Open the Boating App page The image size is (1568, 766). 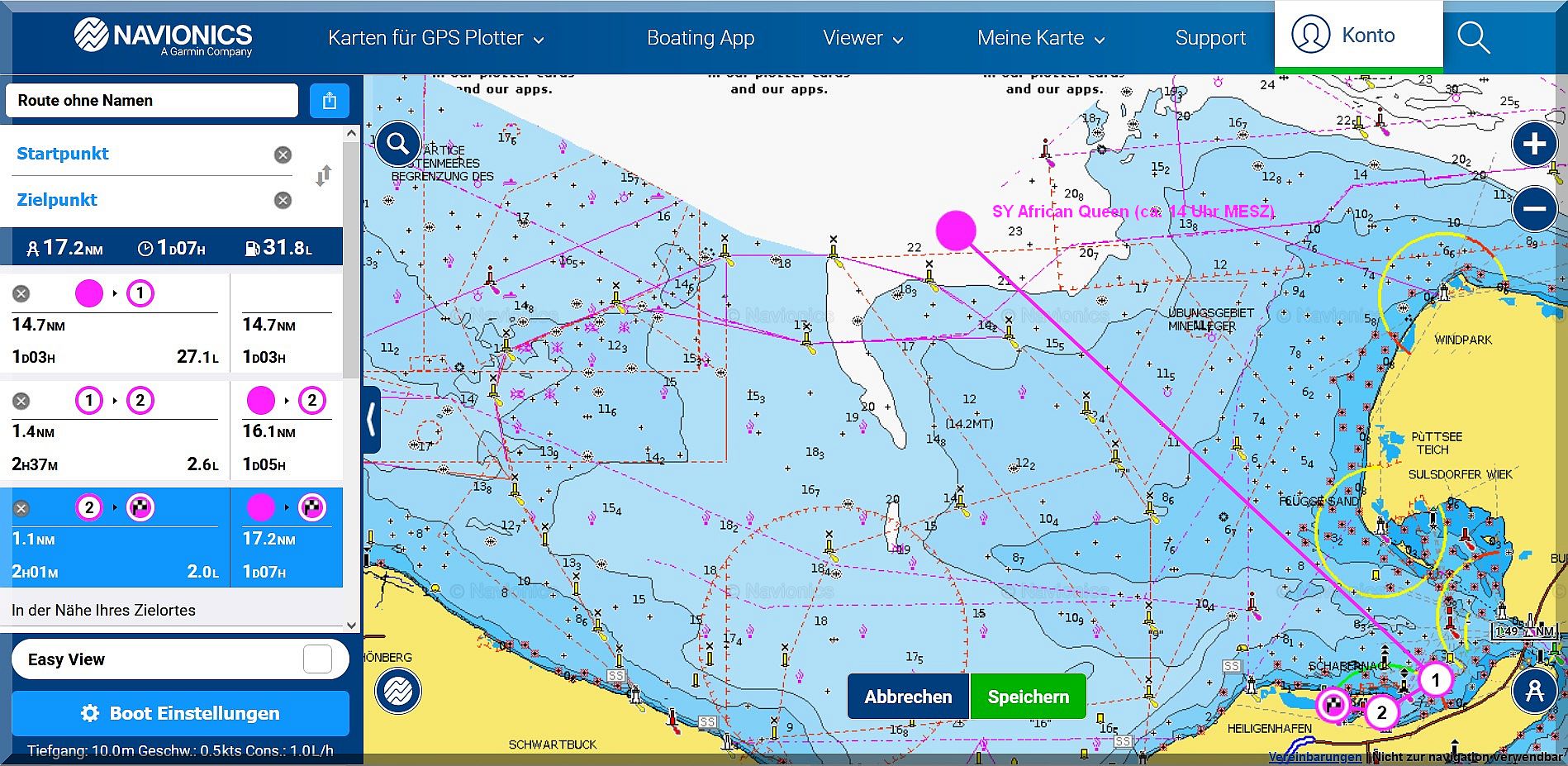pyautogui.click(x=700, y=38)
